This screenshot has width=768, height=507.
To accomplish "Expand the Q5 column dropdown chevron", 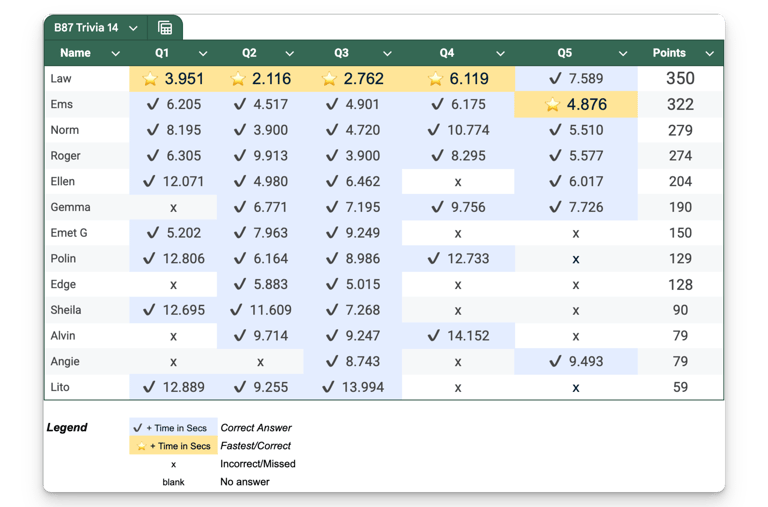I will click(x=624, y=54).
